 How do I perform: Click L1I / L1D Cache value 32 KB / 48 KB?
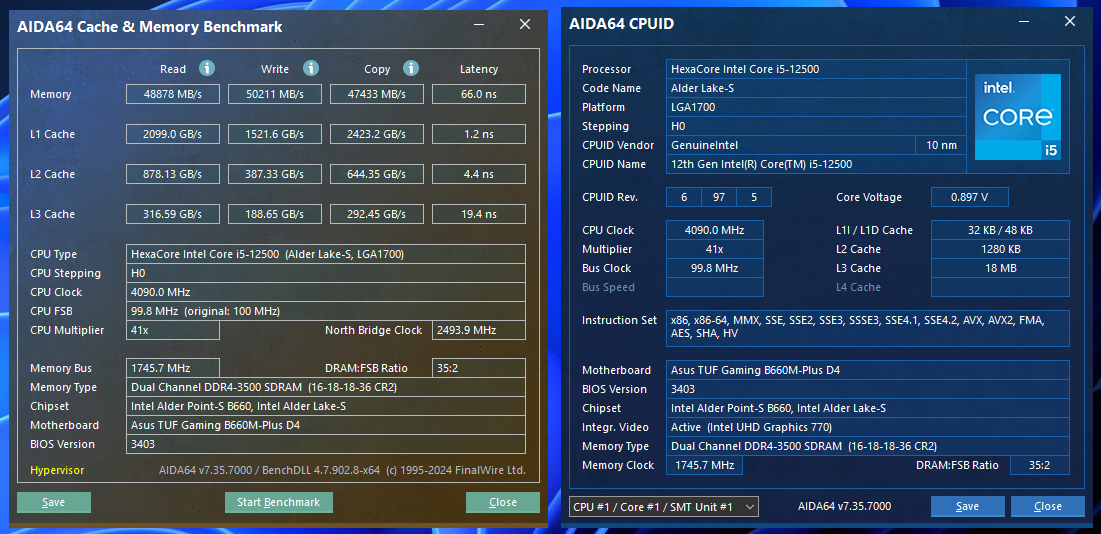point(1001,230)
